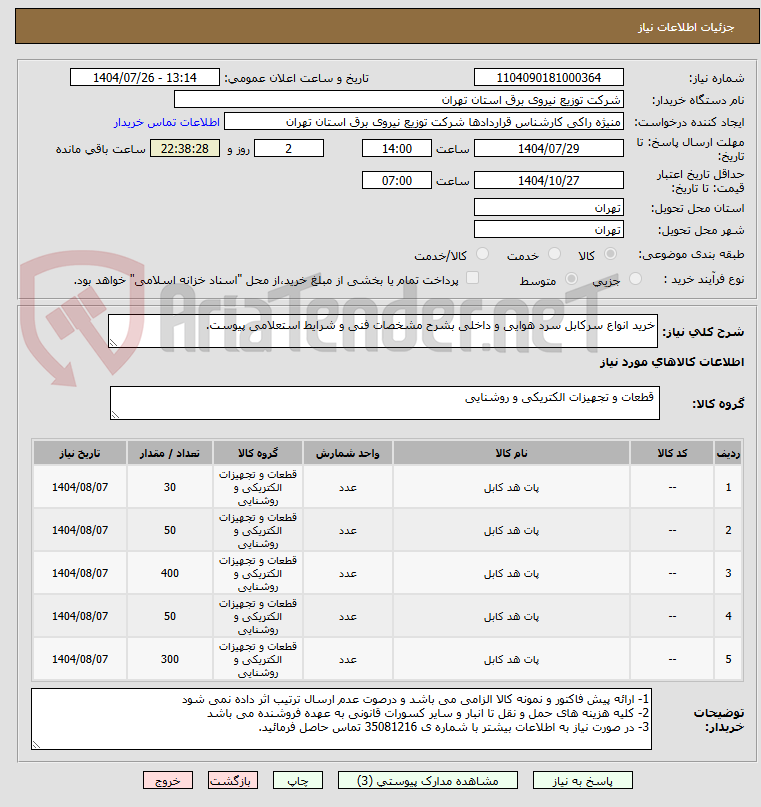Click the 'تعداد / مقدار' column header

point(170,453)
